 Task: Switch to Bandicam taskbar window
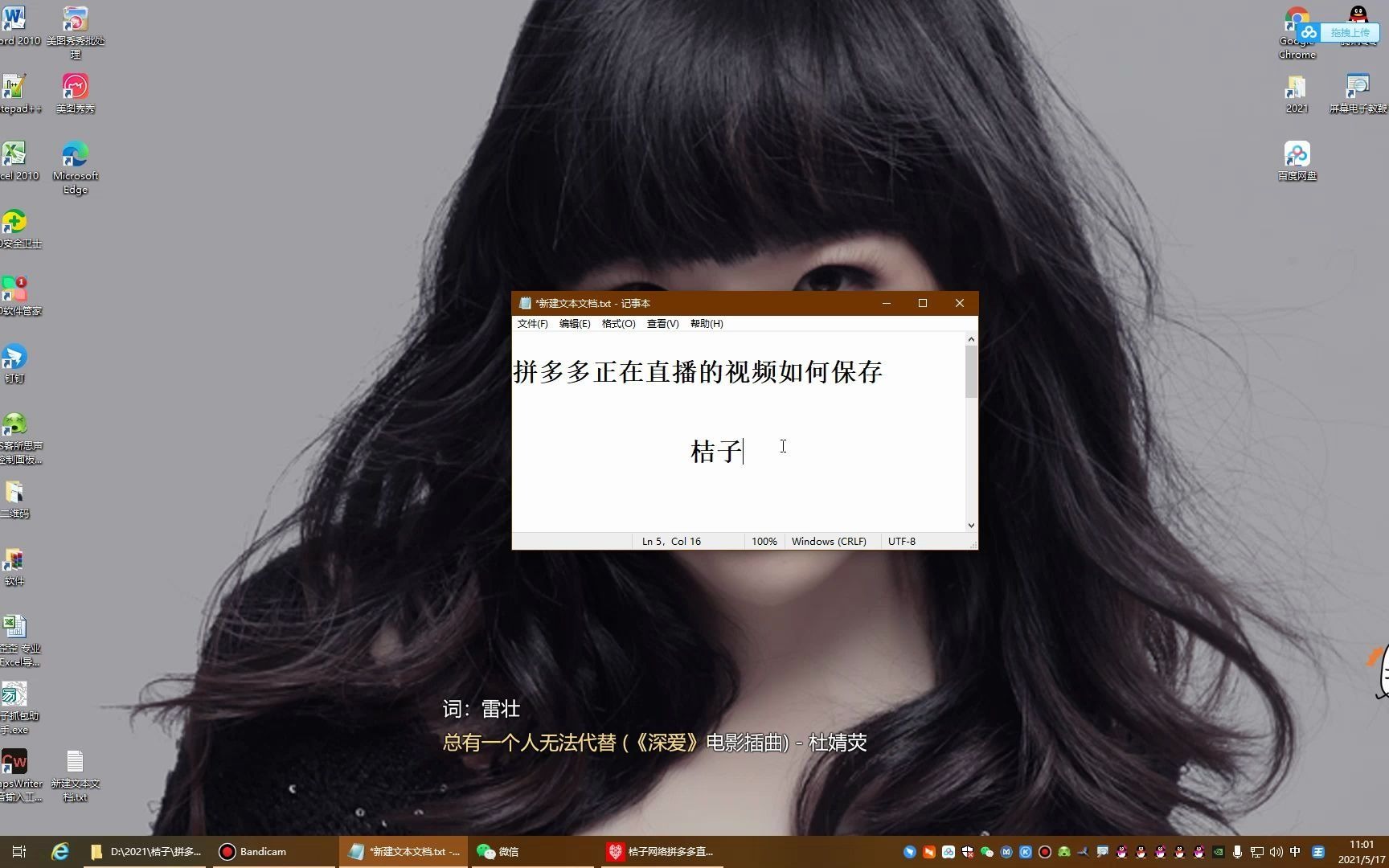273,852
